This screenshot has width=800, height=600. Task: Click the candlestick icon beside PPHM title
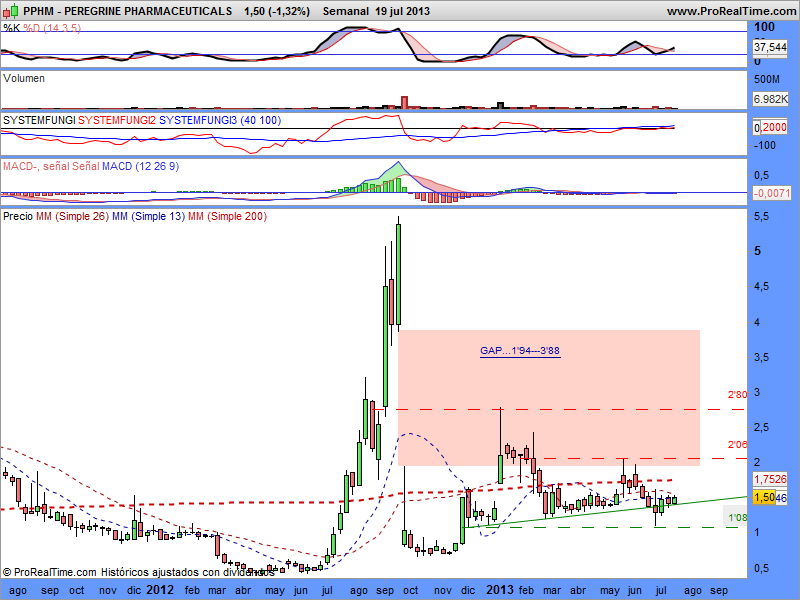(x=10, y=11)
